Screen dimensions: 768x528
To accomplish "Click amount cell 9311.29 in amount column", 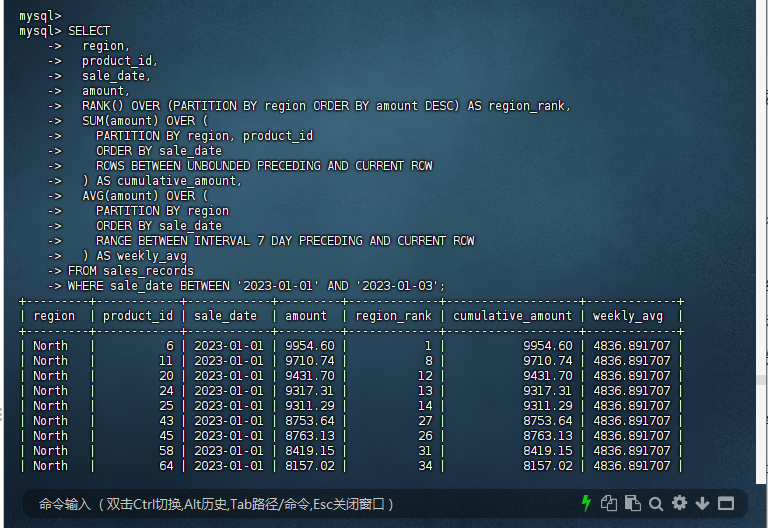I will 310,406.
